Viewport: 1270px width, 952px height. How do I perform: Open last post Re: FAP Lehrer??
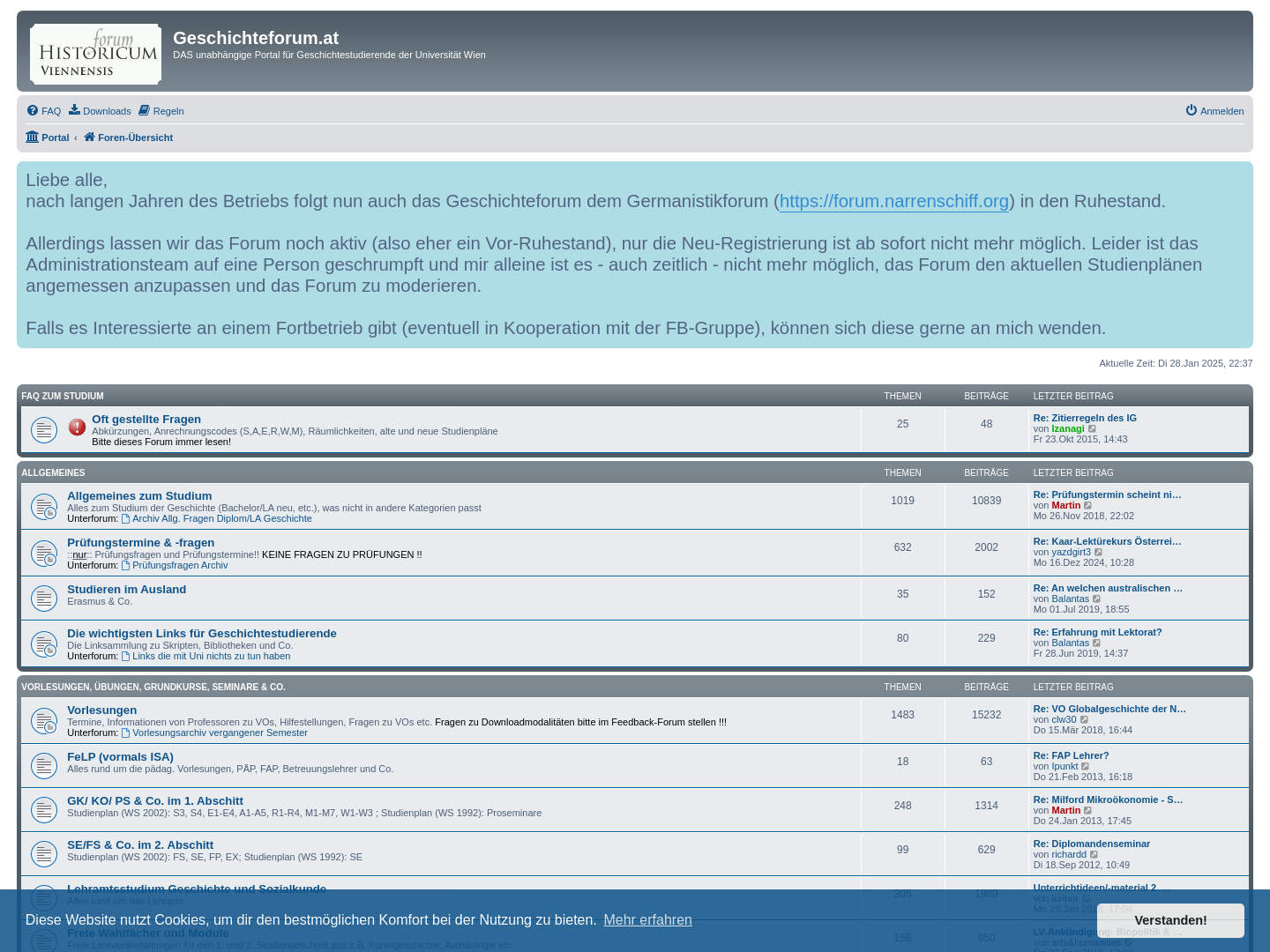point(1071,755)
